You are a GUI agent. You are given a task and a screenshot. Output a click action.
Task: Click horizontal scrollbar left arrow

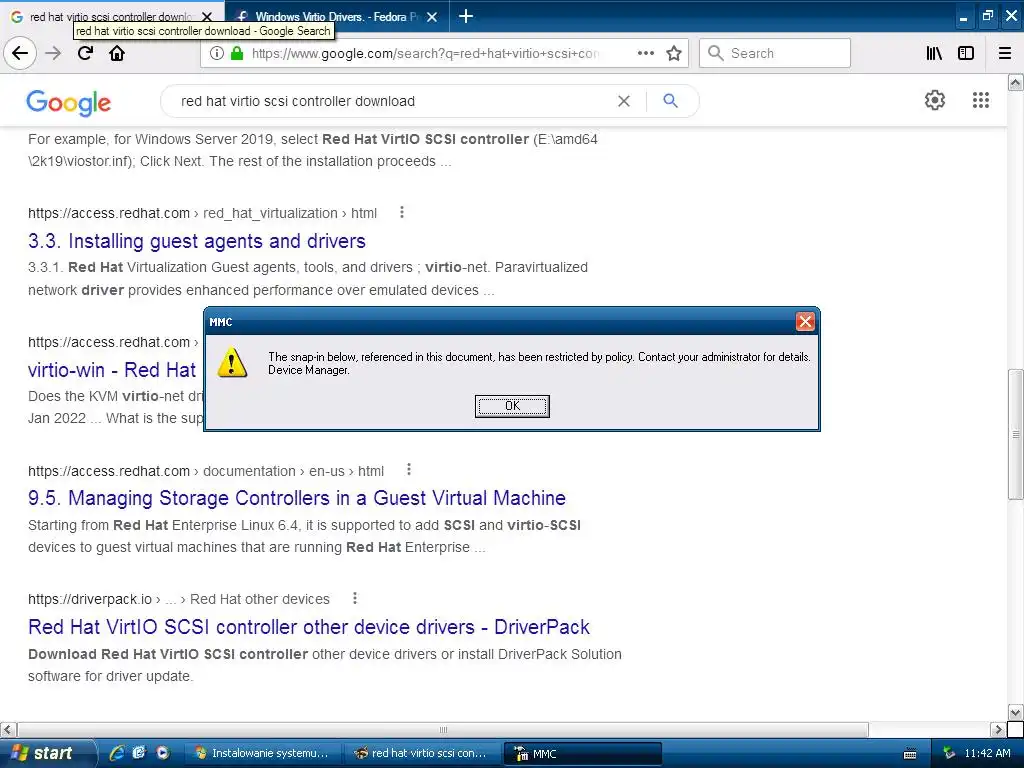pos(8,729)
